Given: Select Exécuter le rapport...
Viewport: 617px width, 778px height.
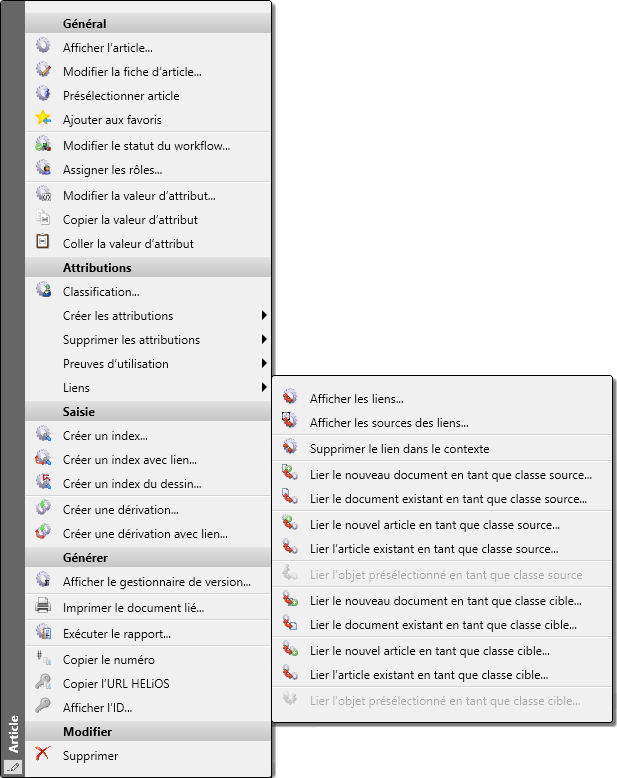Looking at the screenshot, I should pos(148,634).
